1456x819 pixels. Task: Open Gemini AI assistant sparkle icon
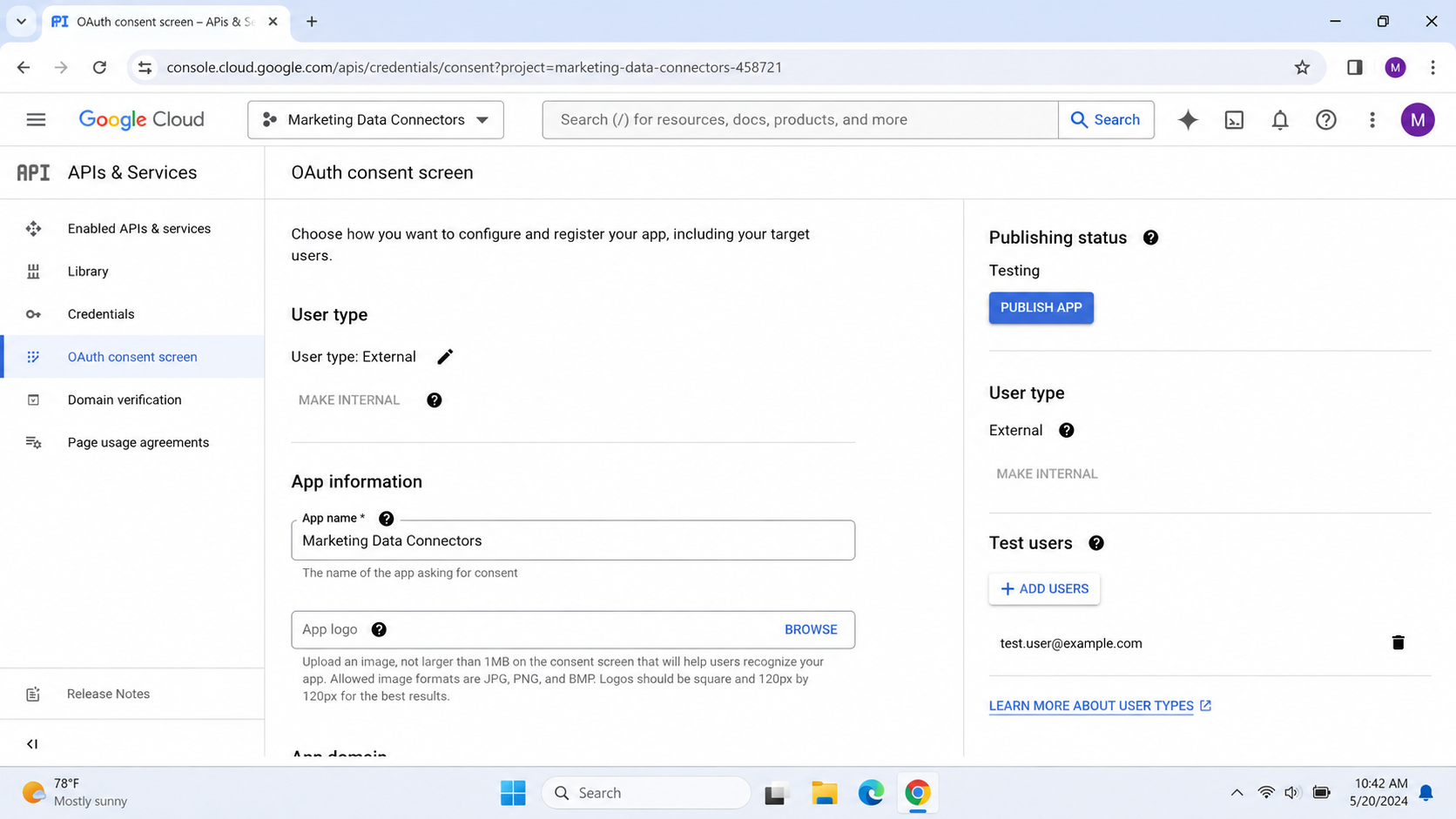coord(1188,120)
